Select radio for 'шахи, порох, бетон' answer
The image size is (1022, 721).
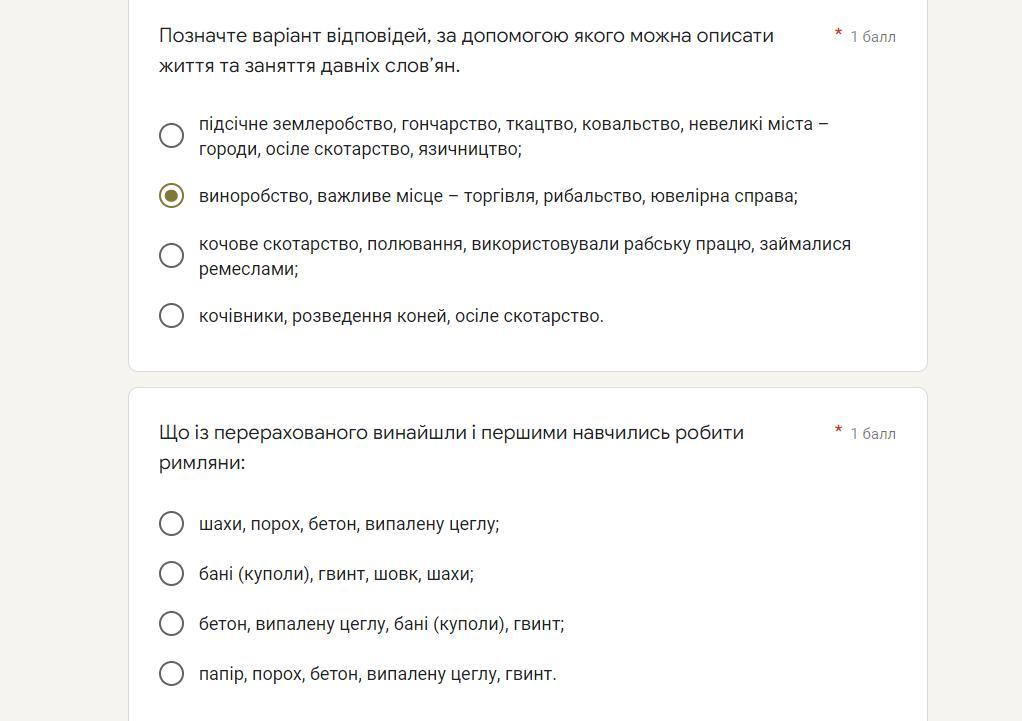point(171,524)
